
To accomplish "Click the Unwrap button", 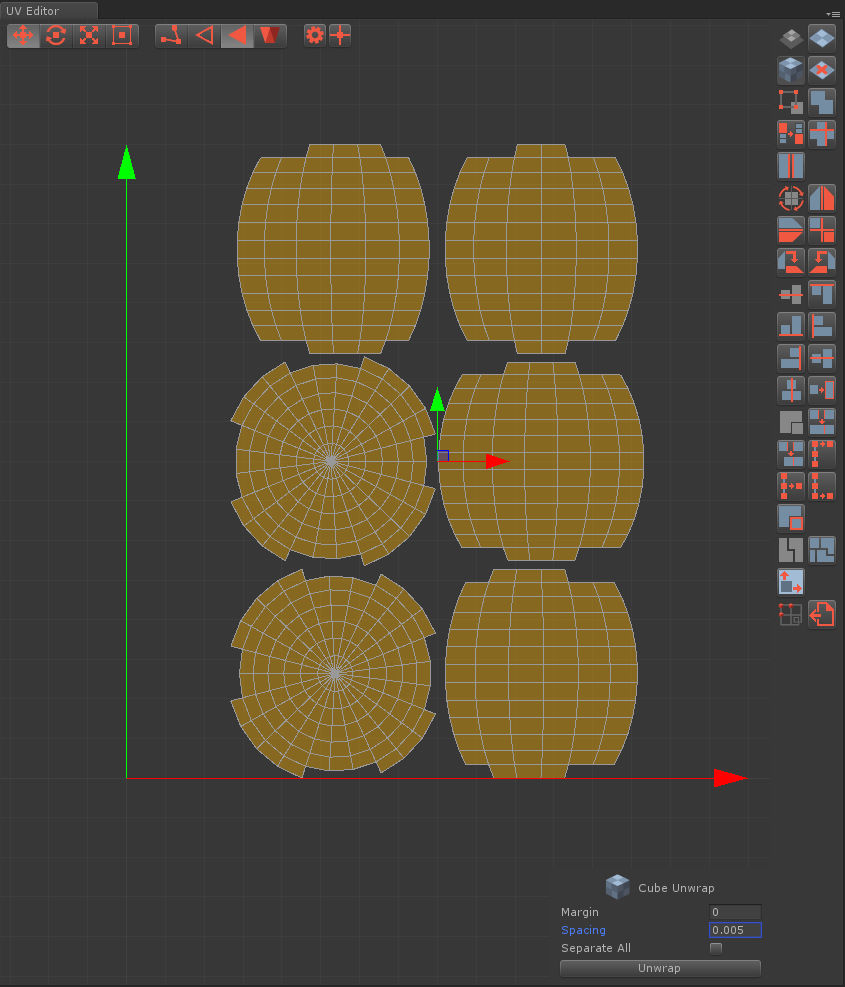I will click(660, 968).
